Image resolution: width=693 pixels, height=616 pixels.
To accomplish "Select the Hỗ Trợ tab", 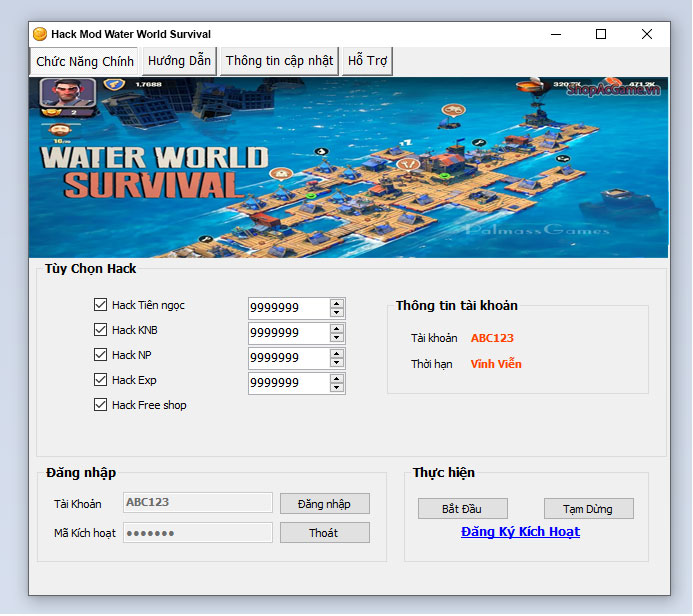I will (x=367, y=61).
